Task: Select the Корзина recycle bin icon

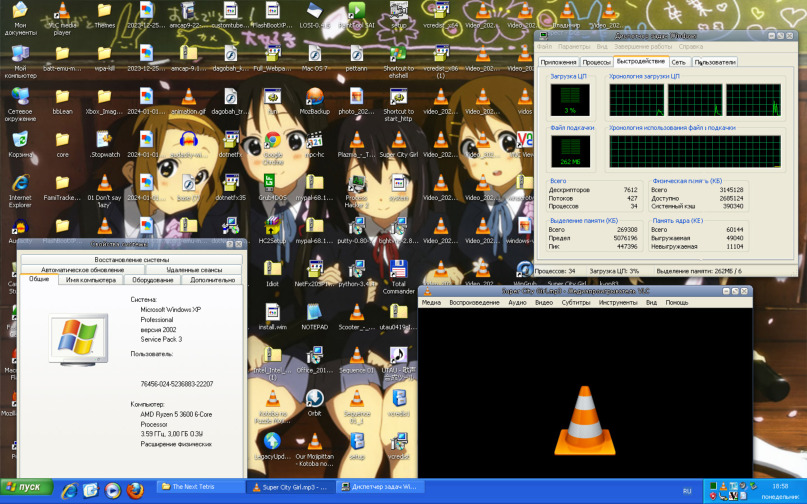Action: click(x=19, y=141)
